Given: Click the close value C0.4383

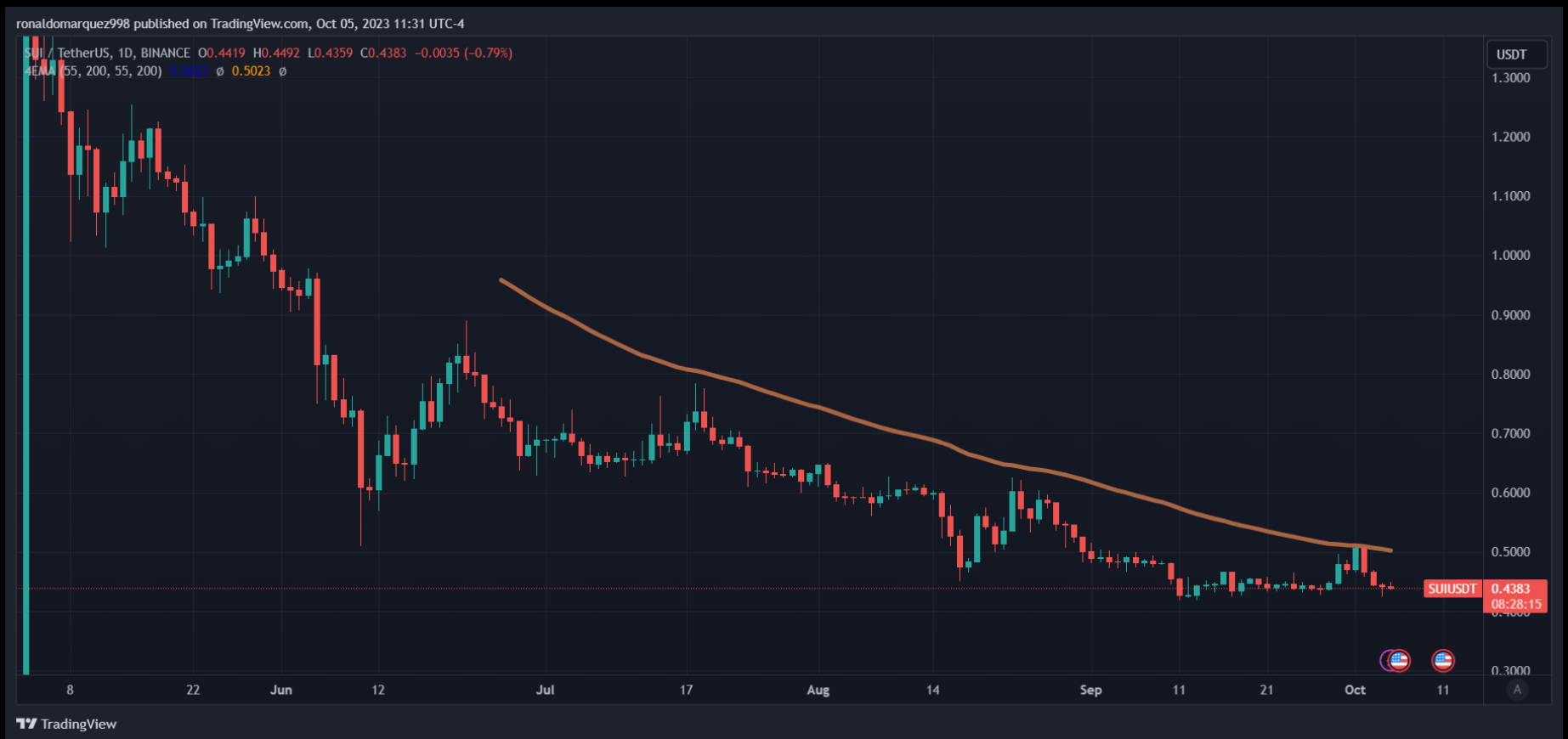Looking at the screenshot, I should [x=383, y=53].
